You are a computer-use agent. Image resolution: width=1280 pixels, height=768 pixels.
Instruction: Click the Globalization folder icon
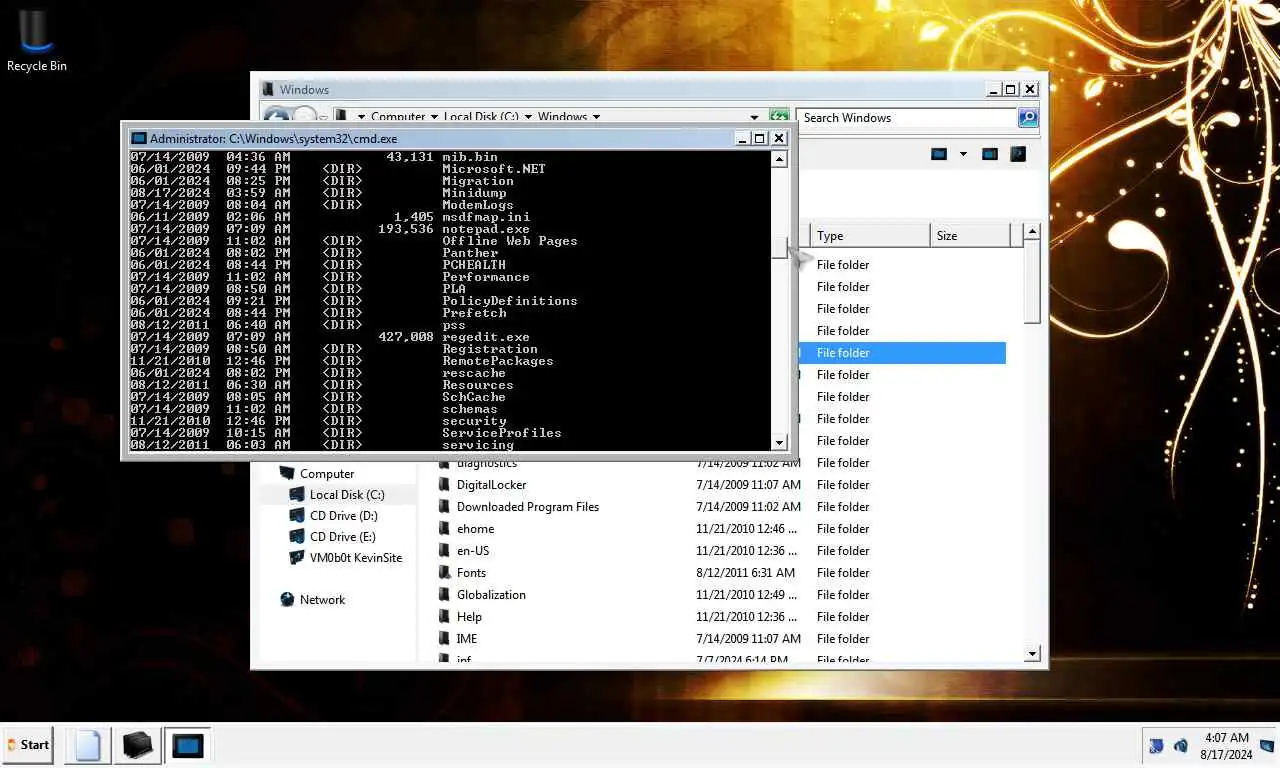coord(446,595)
